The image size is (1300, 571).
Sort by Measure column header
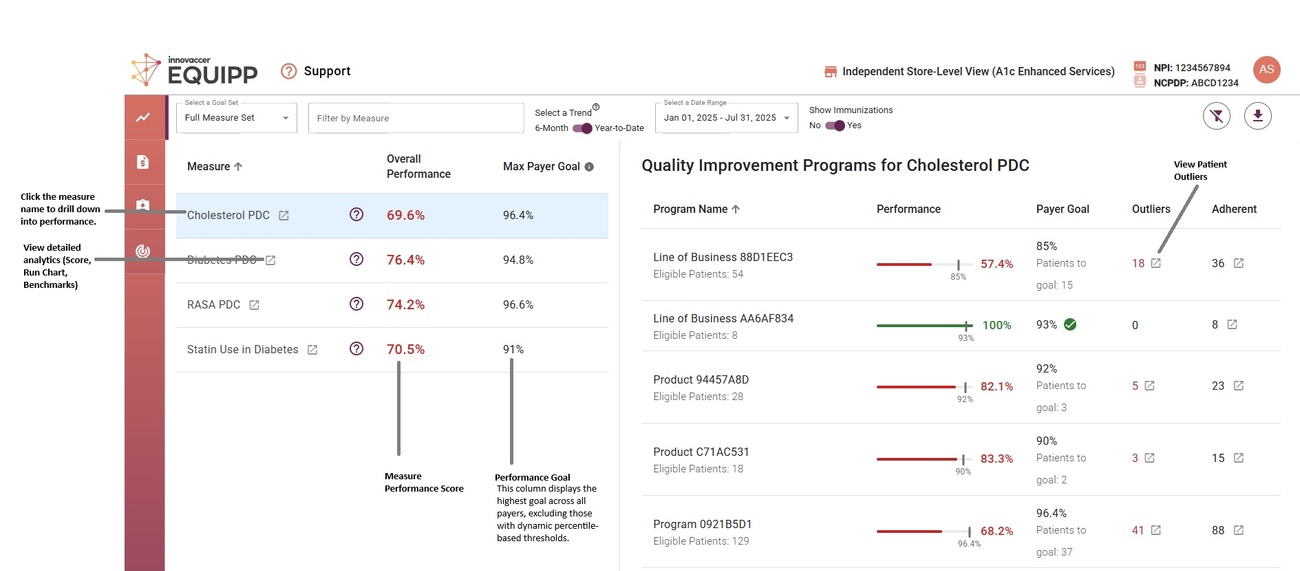click(214, 167)
